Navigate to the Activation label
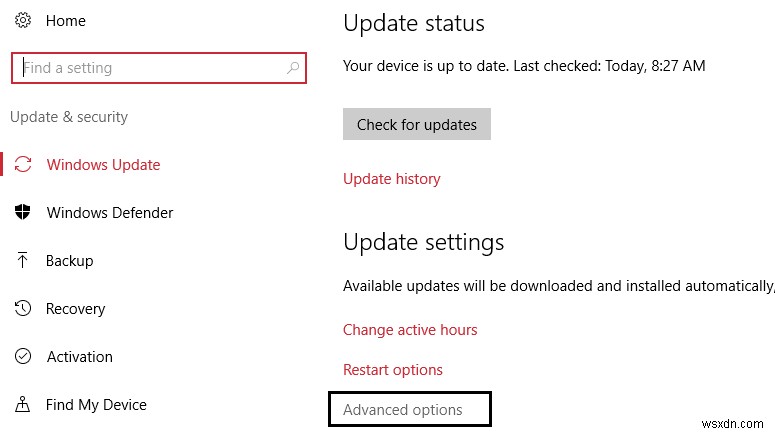This screenshot has width=775, height=434. point(80,357)
